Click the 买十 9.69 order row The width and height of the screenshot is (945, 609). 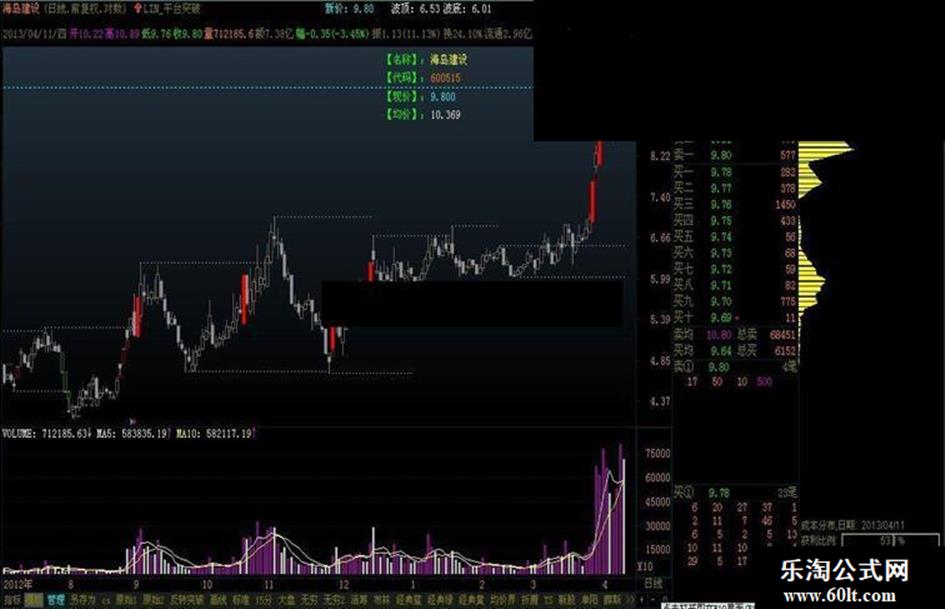(x=735, y=317)
